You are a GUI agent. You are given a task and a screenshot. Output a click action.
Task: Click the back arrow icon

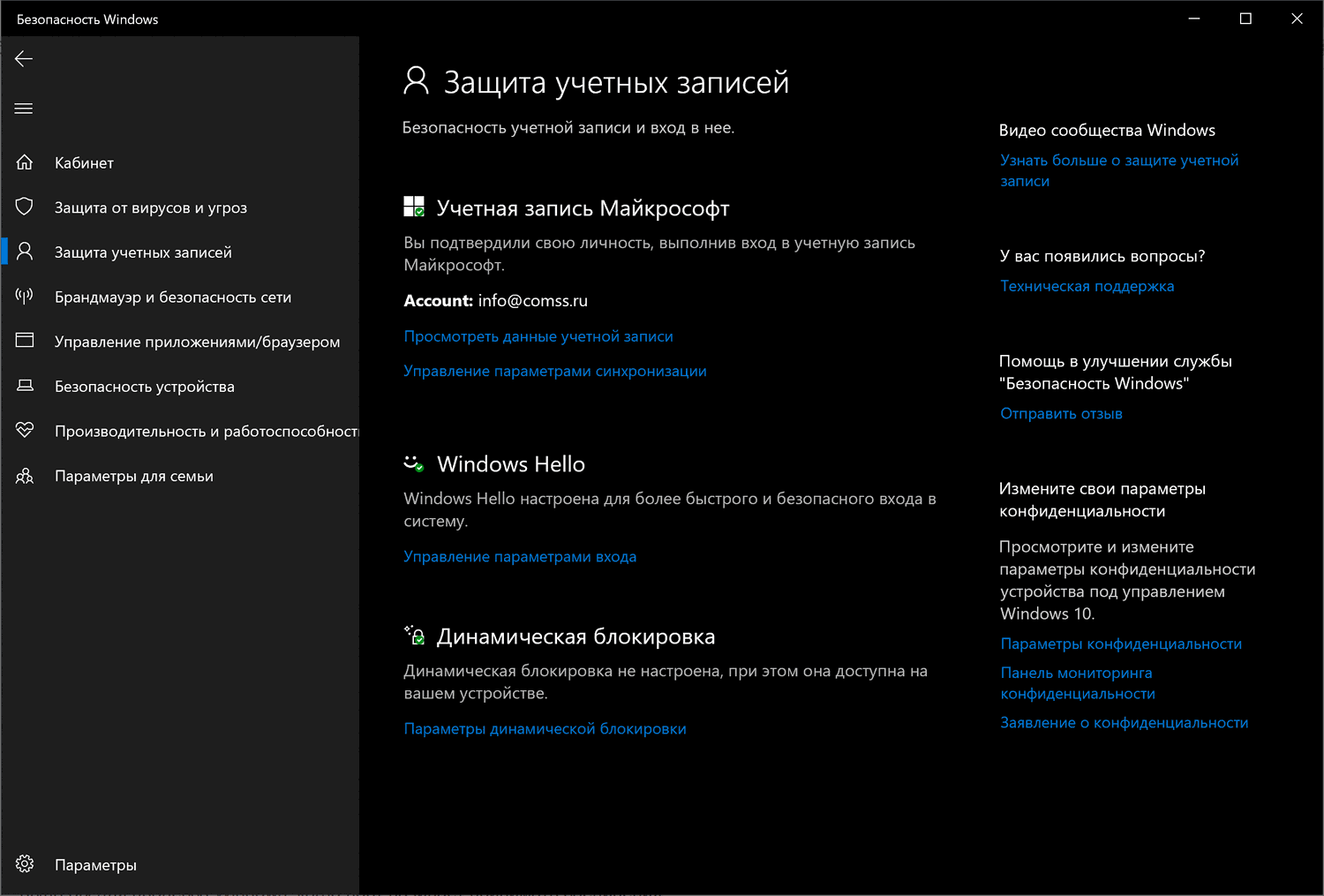pyautogui.click(x=24, y=59)
